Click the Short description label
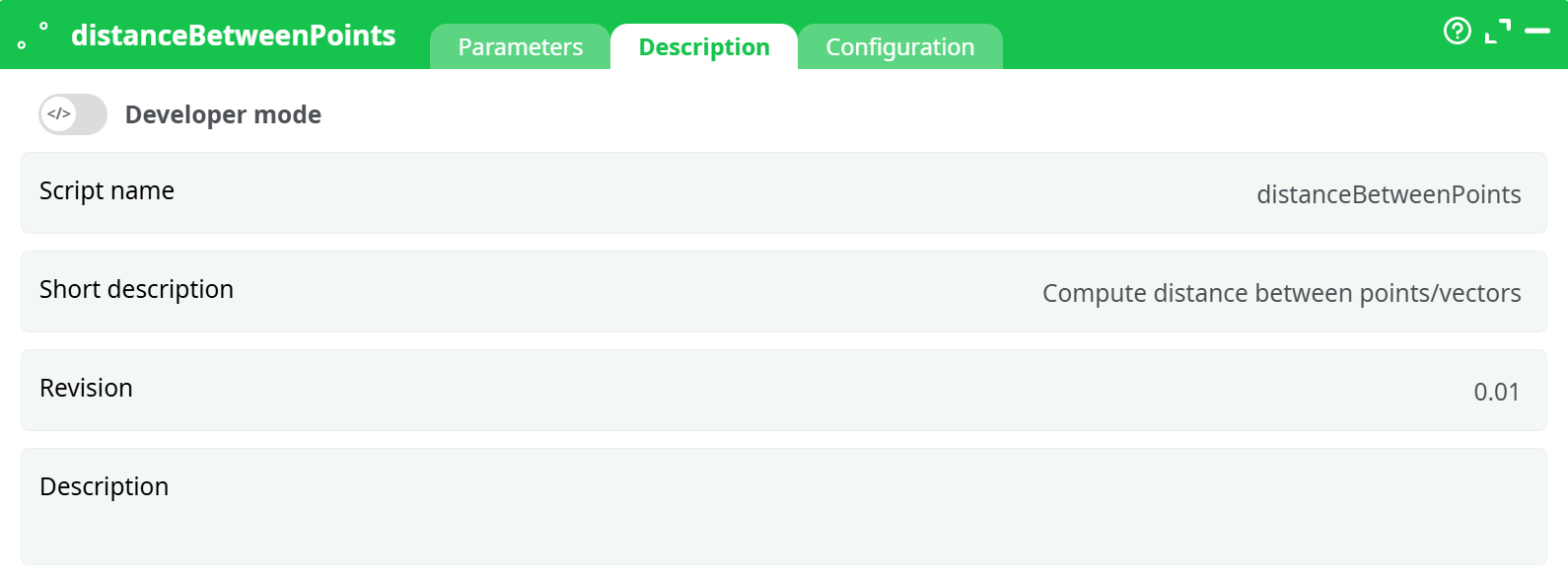The height and width of the screenshot is (584, 1568). 136,290
